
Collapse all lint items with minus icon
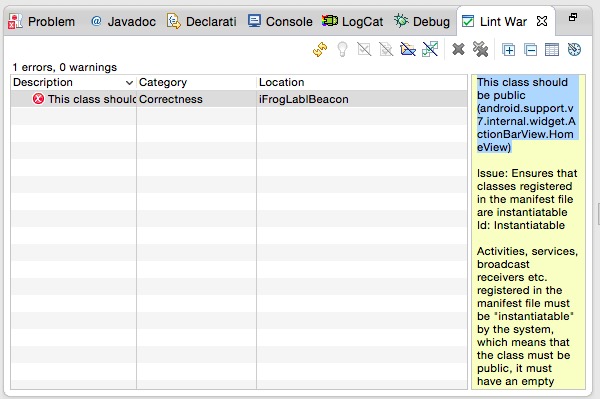click(x=530, y=50)
